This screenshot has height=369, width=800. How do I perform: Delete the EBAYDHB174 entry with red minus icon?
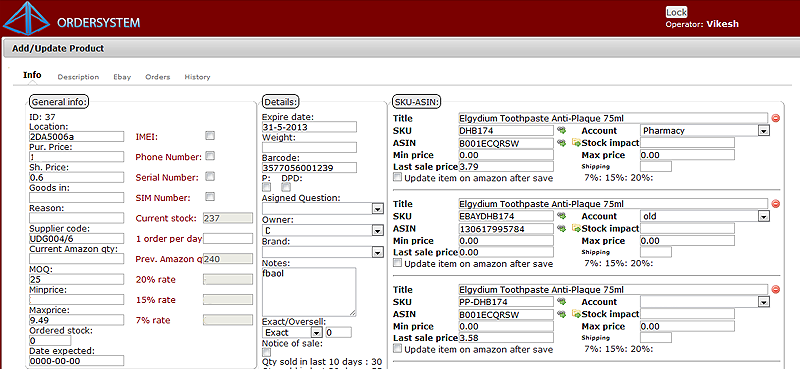776,204
